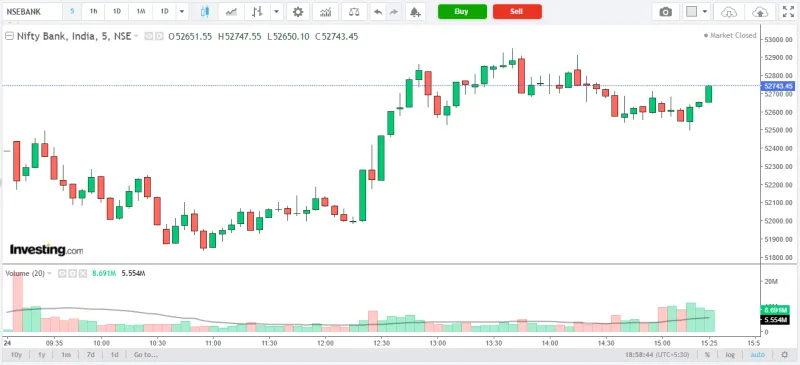This screenshot has height=365, width=800.
Task: Set range to 10y
Action: (x=16, y=354)
